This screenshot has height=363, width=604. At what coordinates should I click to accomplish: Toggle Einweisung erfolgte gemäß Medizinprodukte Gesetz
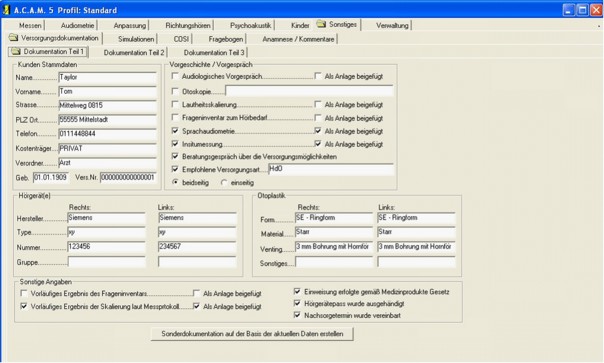point(297,291)
